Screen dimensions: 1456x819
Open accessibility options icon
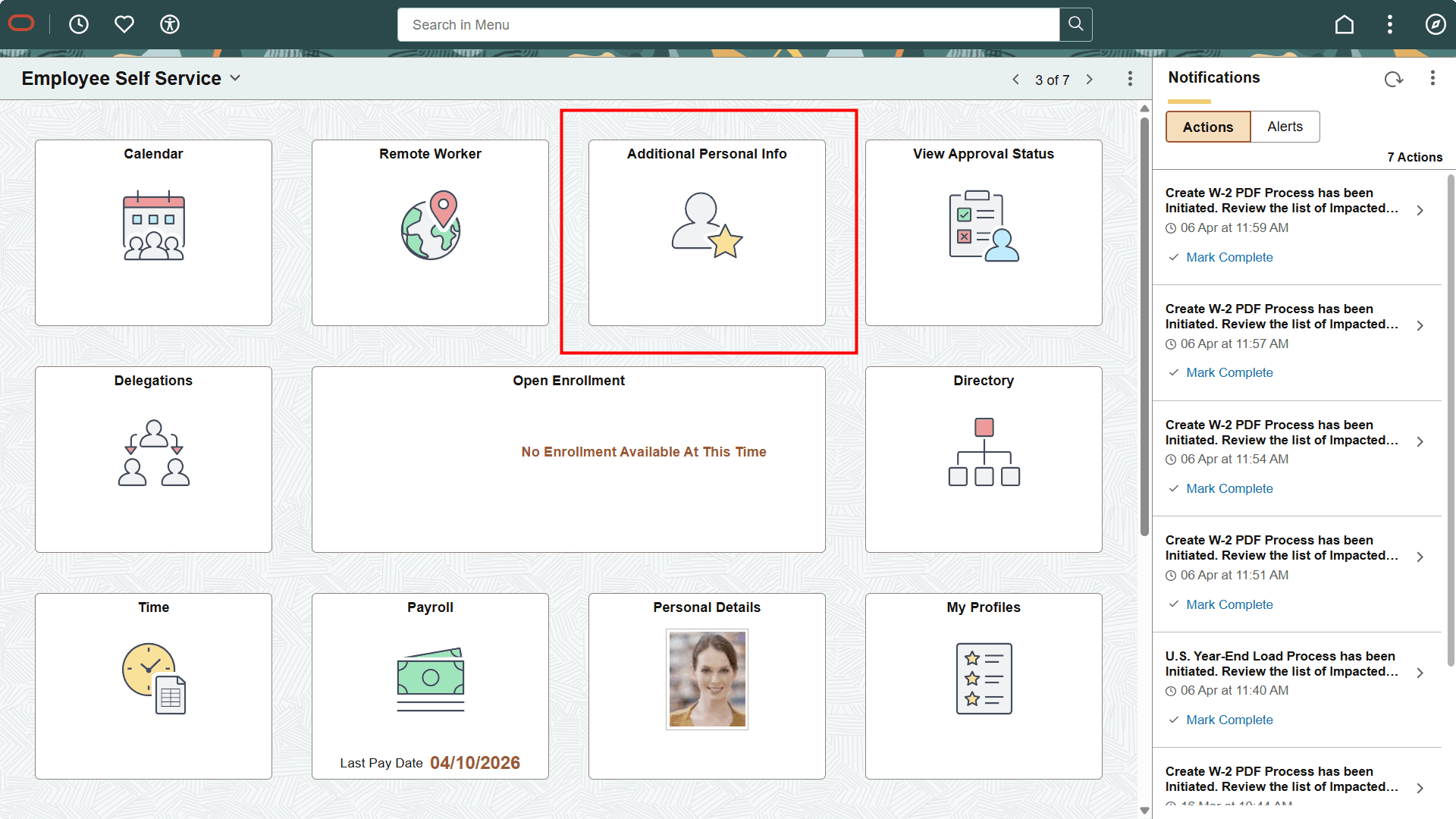pyautogui.click(x=170, y=24)
